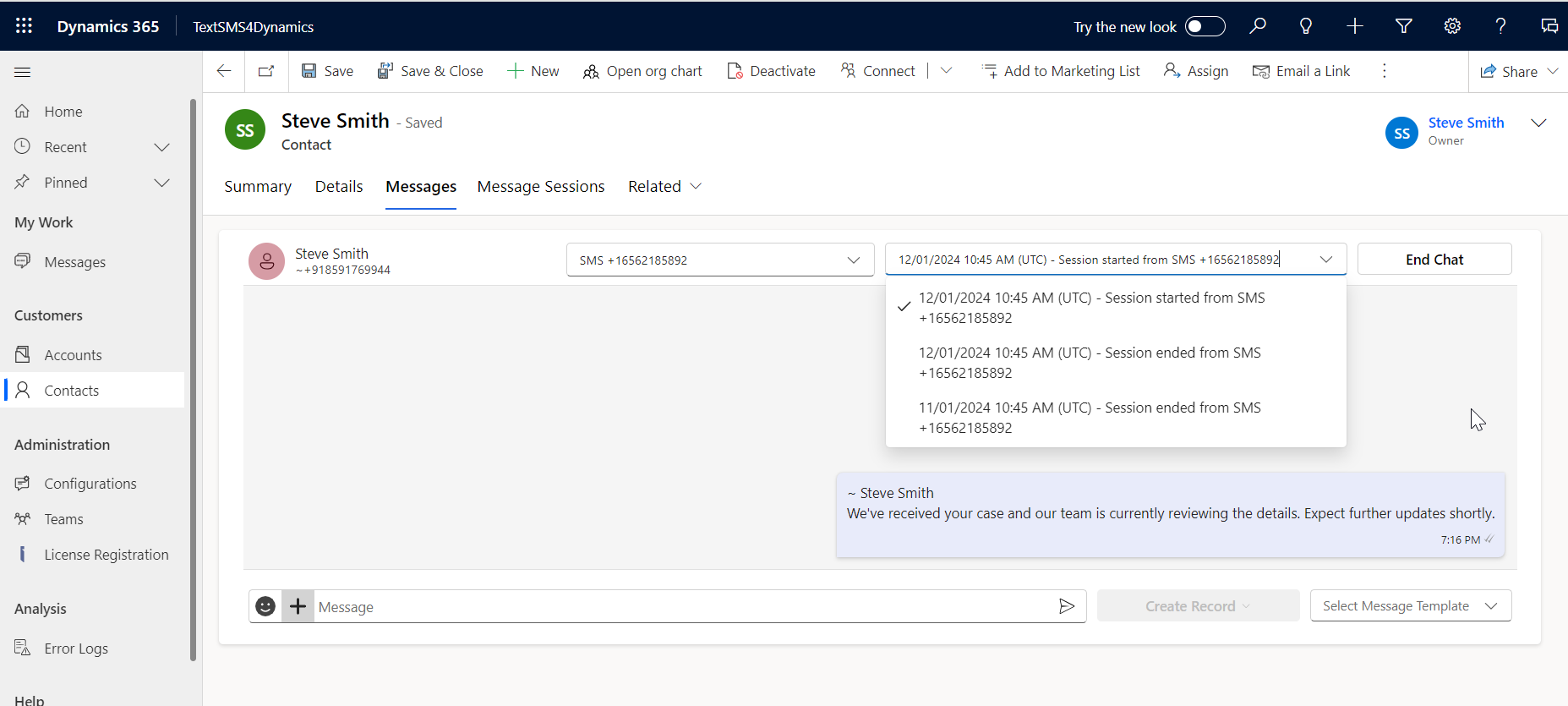Open Error Logs under Analysis

pos(93,649)
